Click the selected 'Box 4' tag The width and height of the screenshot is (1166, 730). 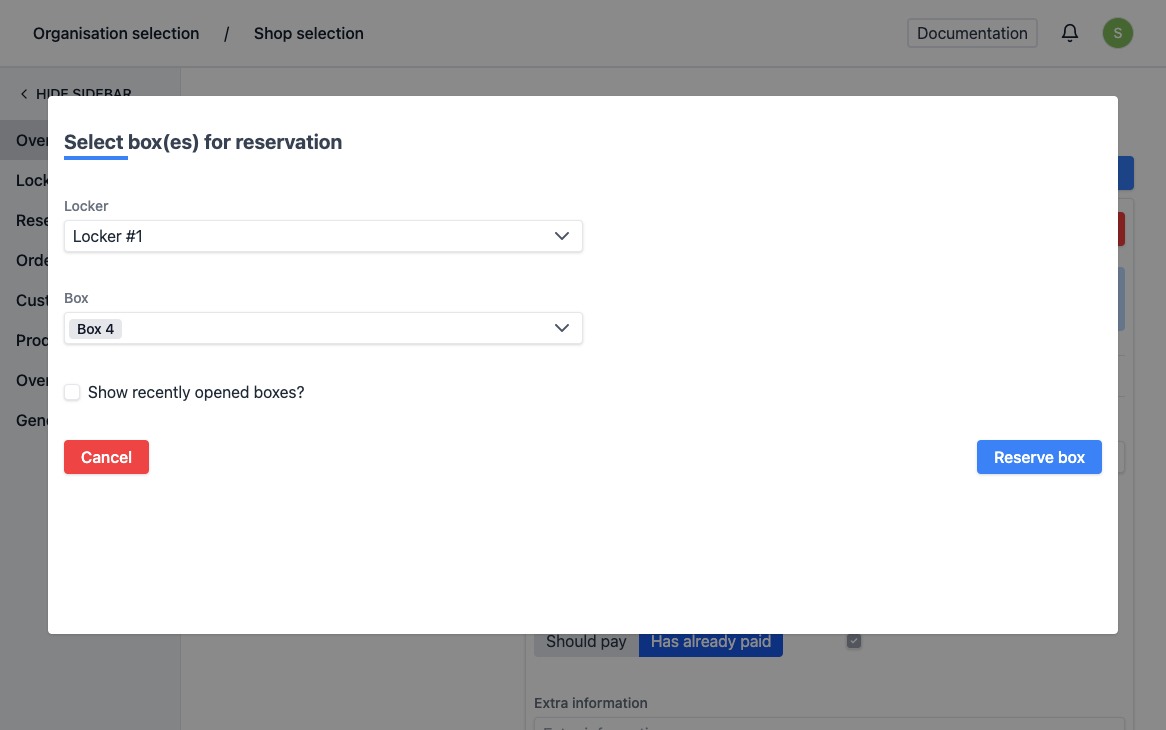[x=96, y=329]
